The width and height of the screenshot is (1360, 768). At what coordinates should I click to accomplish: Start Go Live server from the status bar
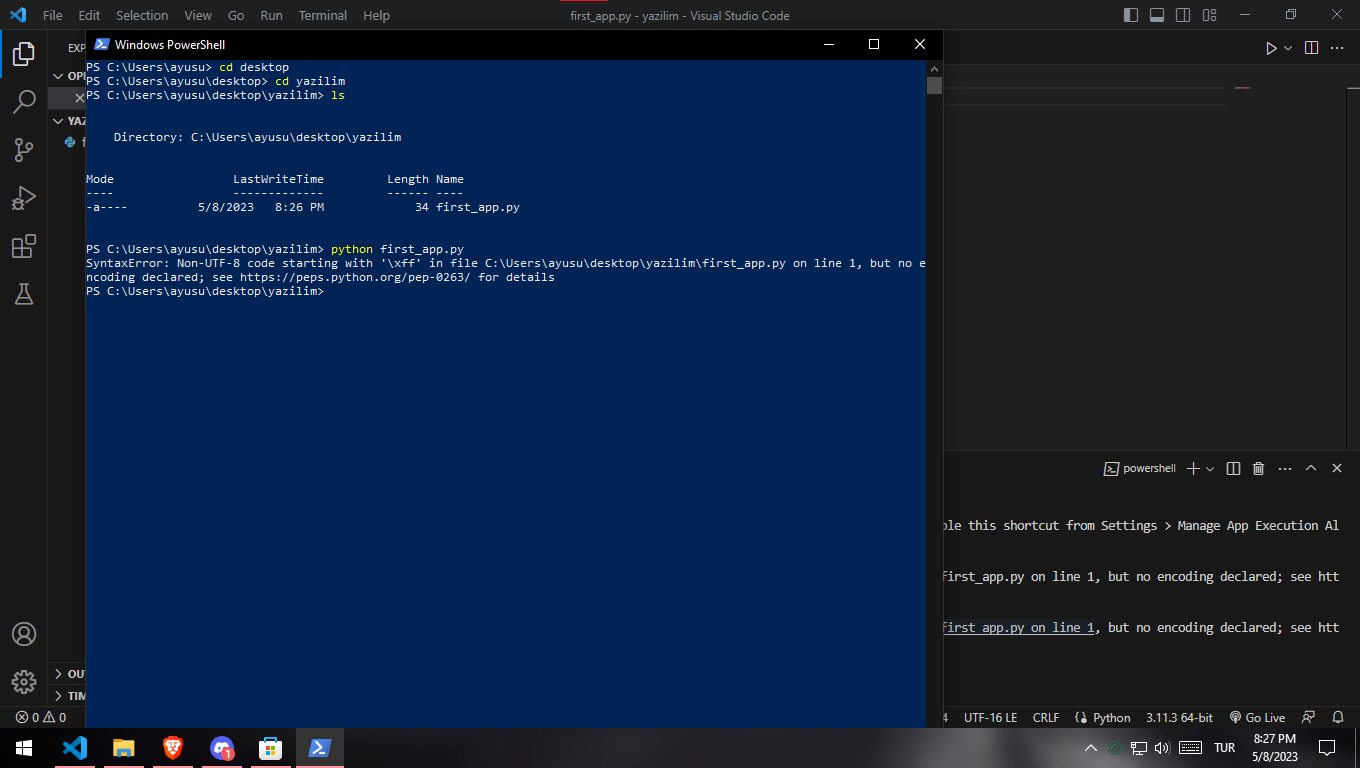(1258, 718)
